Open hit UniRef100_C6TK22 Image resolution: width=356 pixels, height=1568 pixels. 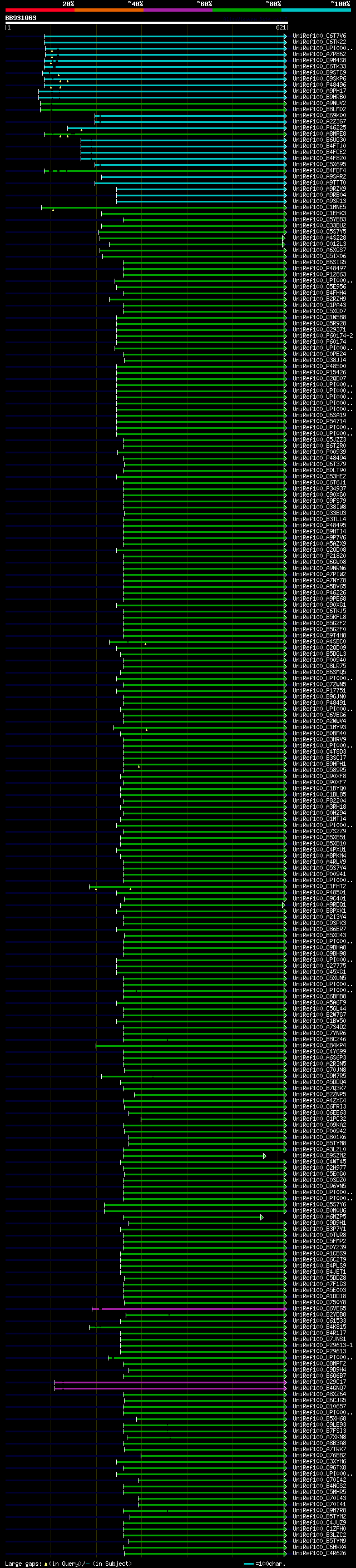[319, 42]
